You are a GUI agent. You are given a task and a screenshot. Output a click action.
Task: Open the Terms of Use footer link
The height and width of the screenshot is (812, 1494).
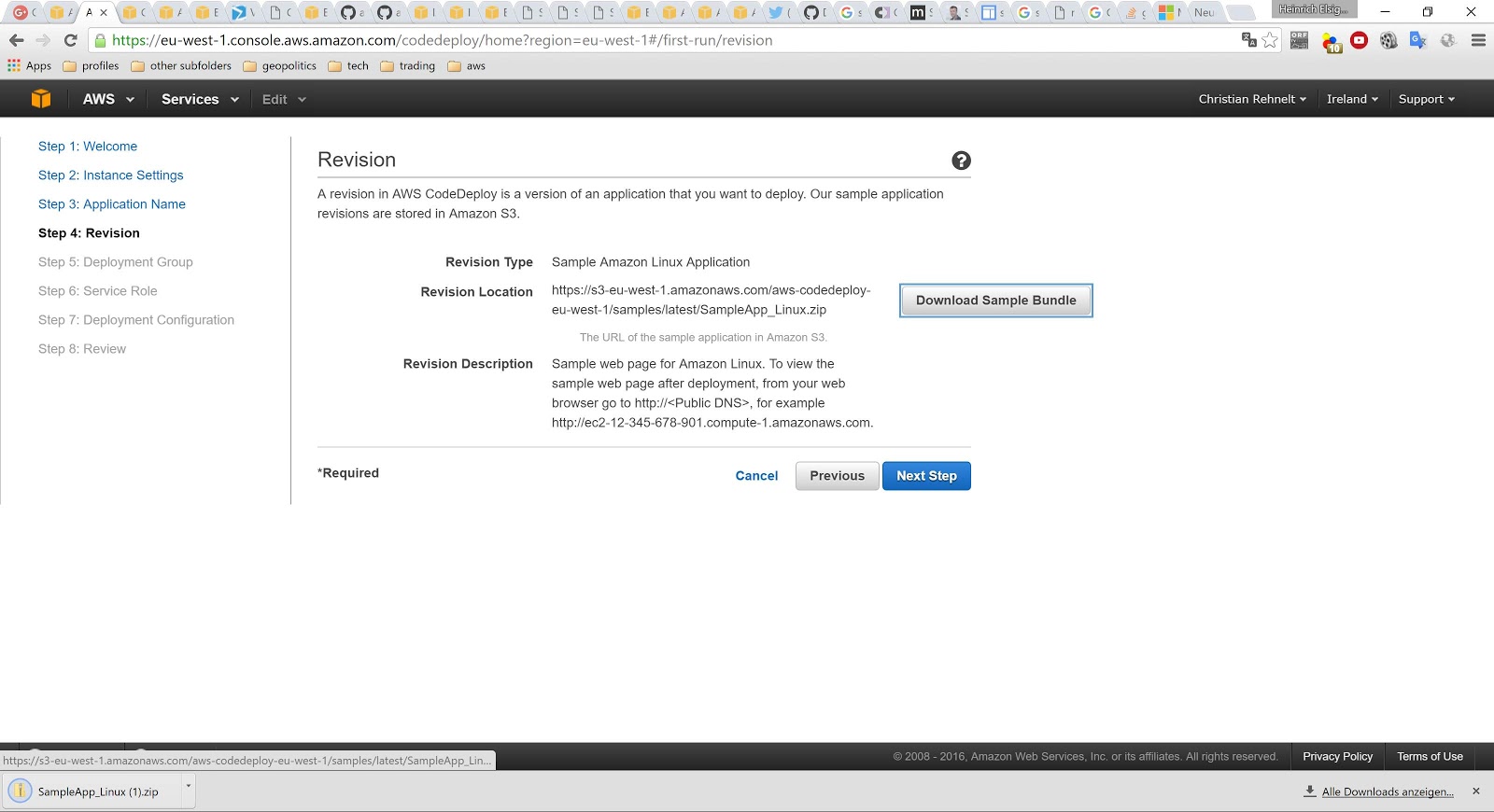[x=1431, y=756]
